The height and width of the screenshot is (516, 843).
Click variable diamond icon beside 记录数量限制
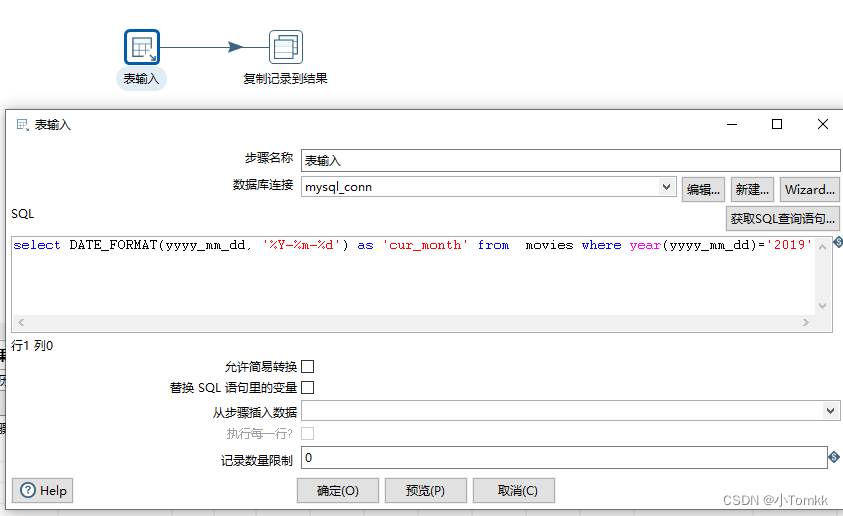(834, 457)
